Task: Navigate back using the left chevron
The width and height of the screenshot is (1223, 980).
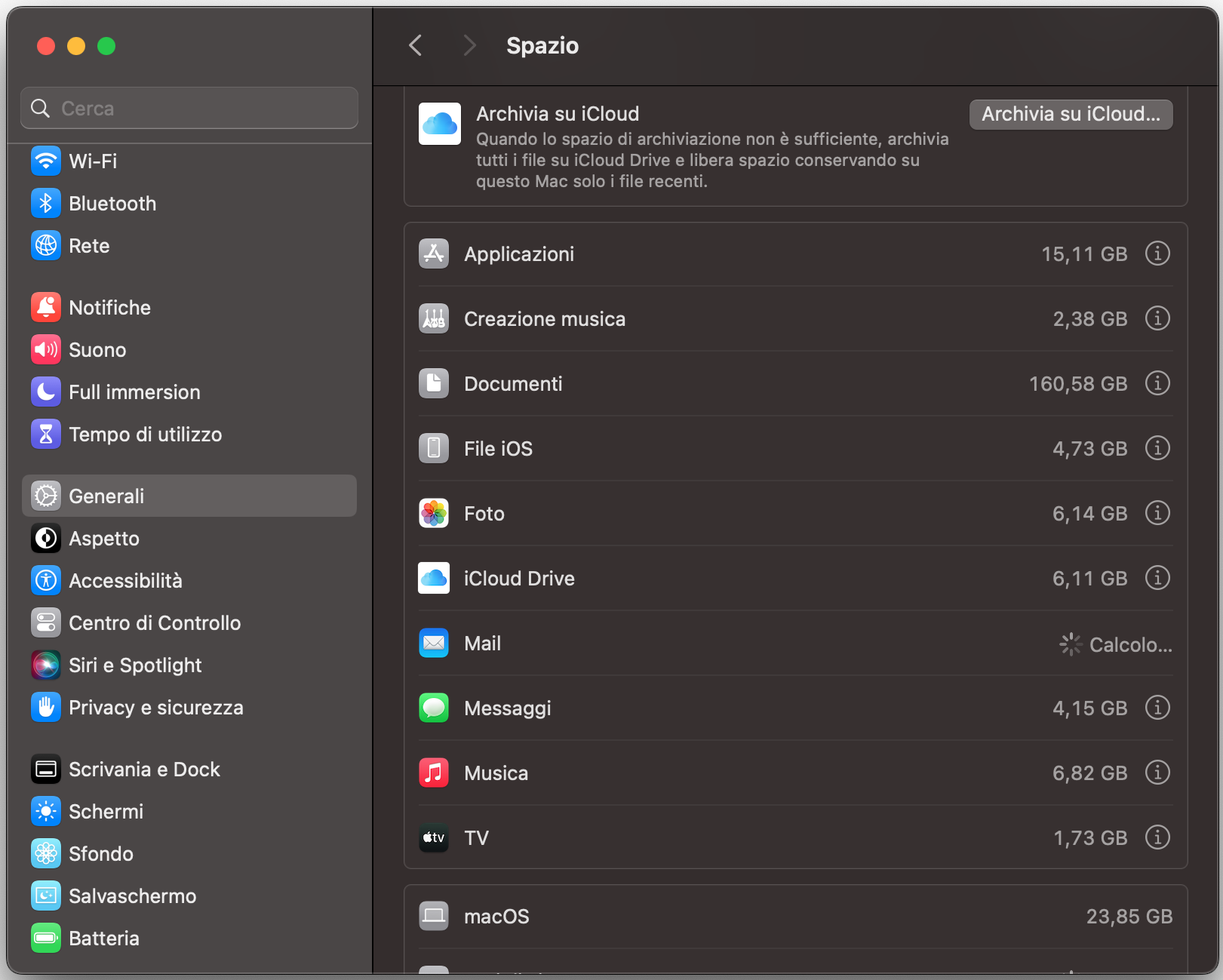Action: (416, 45)
